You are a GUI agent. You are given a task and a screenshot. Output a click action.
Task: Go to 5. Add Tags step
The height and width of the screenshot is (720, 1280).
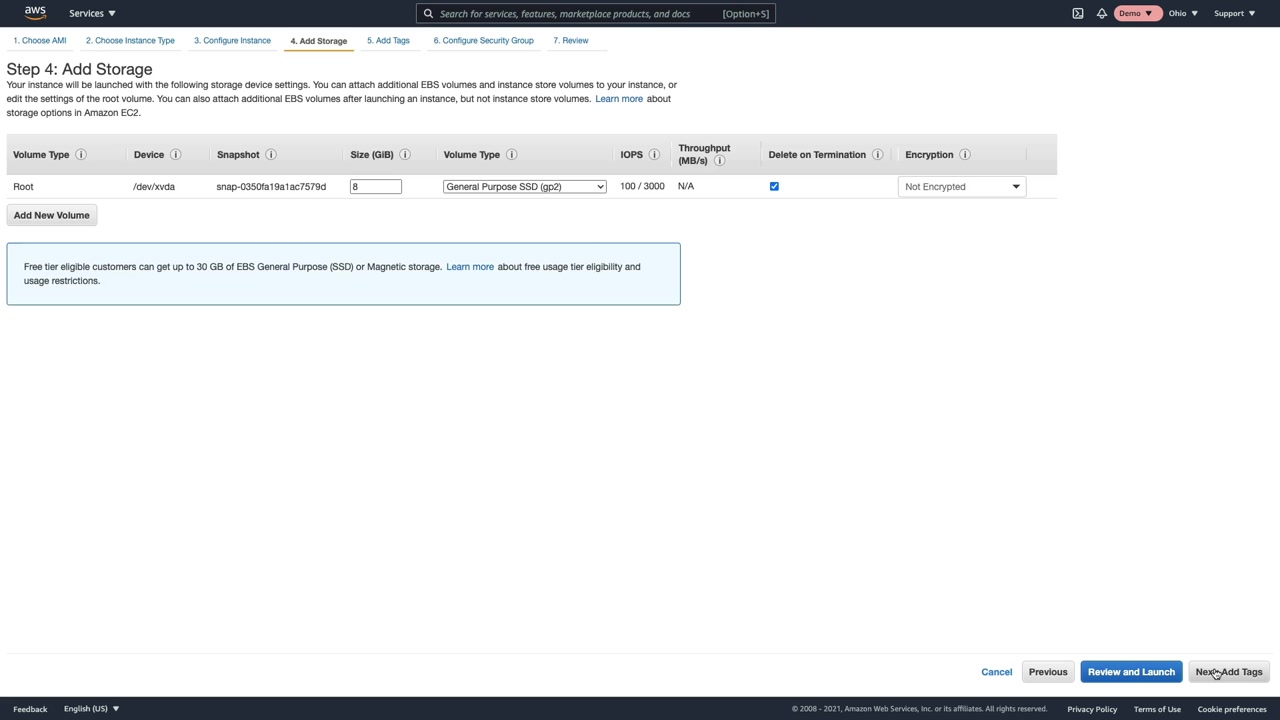tap(388, 41)
